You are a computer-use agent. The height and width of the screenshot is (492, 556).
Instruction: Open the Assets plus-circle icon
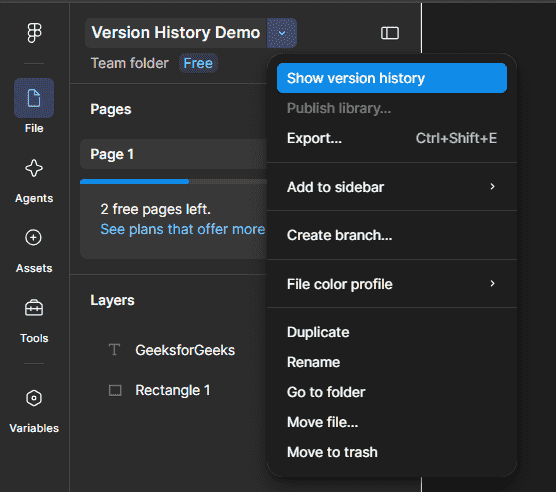(x=34, y=237)
